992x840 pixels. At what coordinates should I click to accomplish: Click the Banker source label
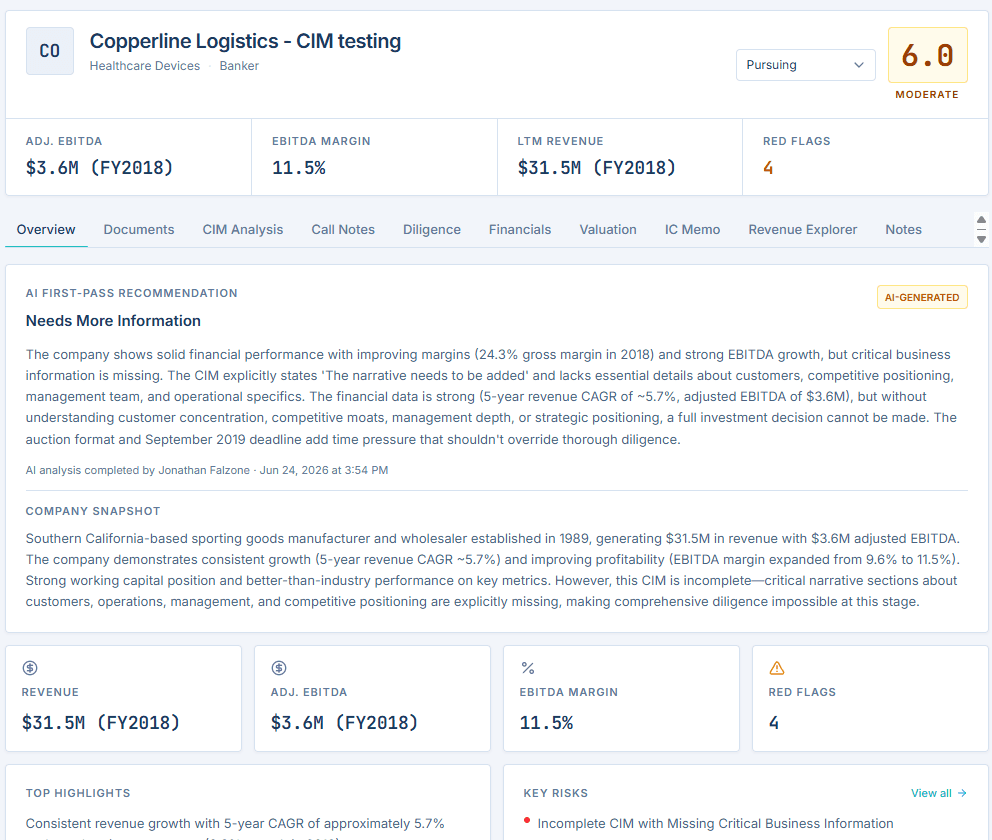239,66
